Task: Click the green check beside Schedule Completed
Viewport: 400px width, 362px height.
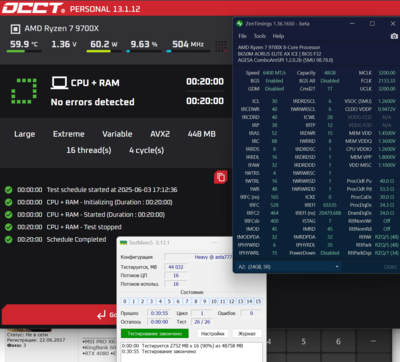Action: click(x=9, y=239)
